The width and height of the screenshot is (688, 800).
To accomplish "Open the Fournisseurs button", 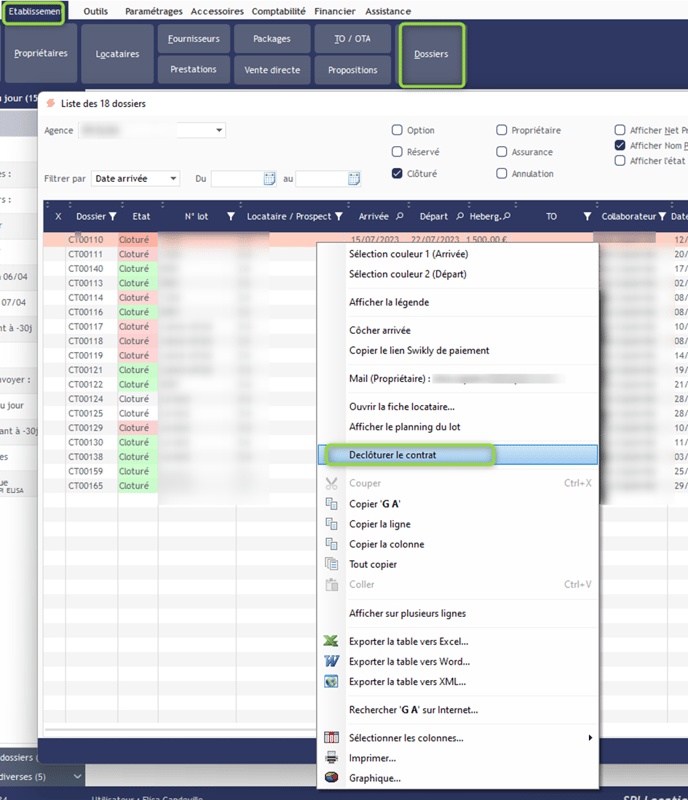I will click(193, 39).
